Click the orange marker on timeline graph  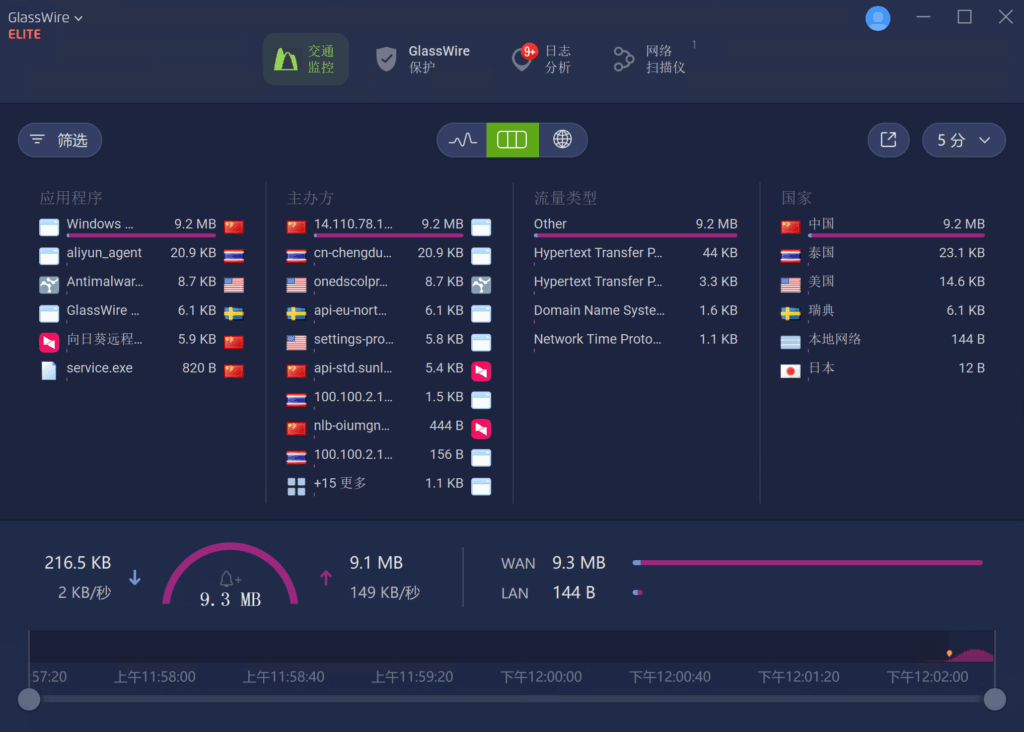949,653
